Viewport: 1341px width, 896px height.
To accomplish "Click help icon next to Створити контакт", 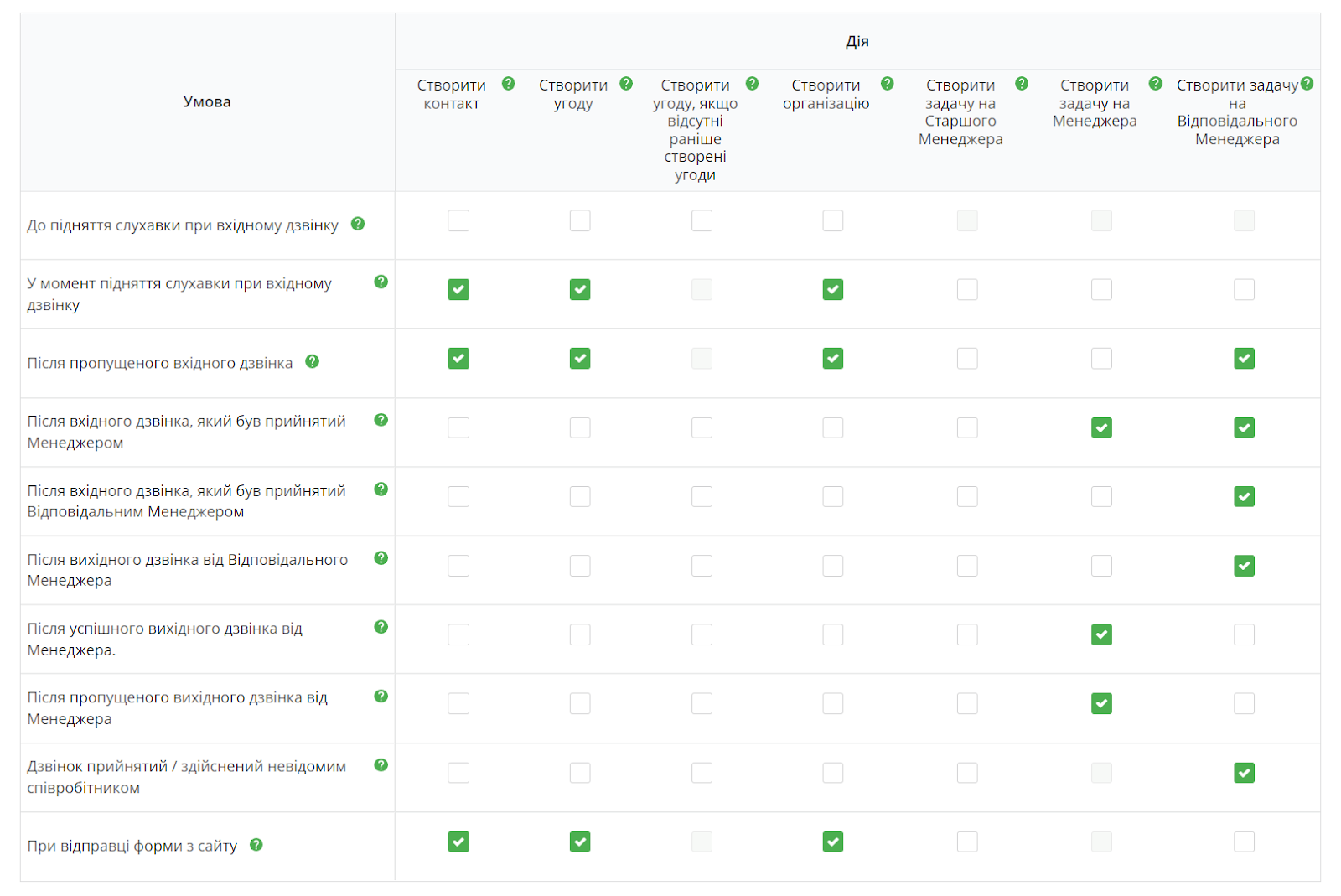I will [x=508, y=84].
